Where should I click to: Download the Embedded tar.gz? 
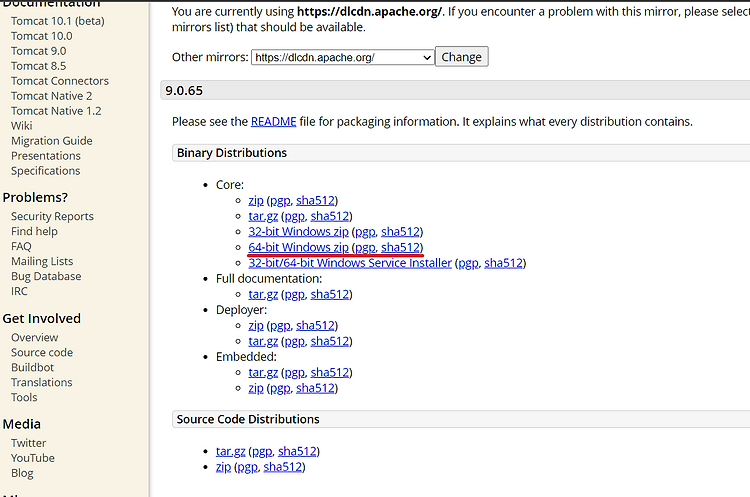click(263, 372)
